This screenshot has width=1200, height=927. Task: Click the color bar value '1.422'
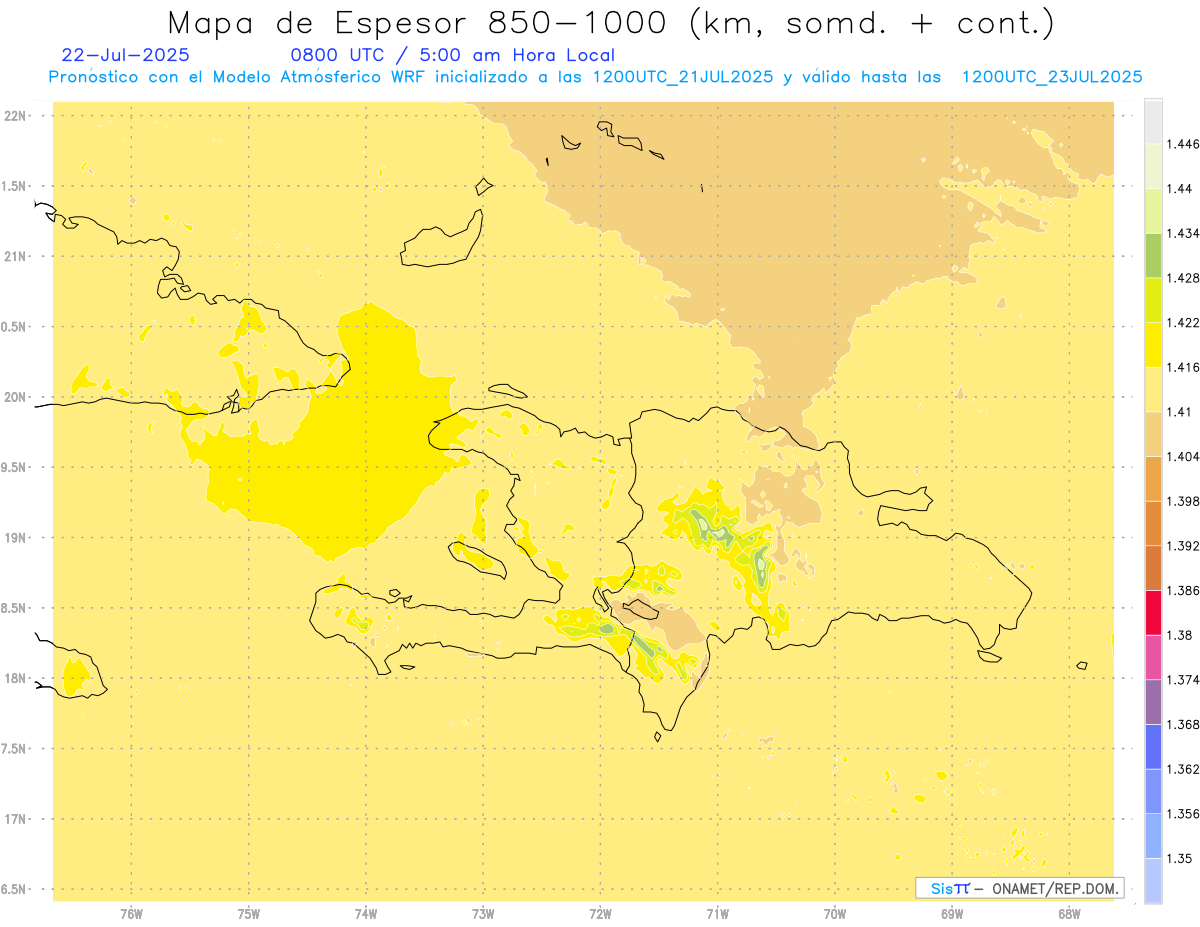(x=1185, y=322)
